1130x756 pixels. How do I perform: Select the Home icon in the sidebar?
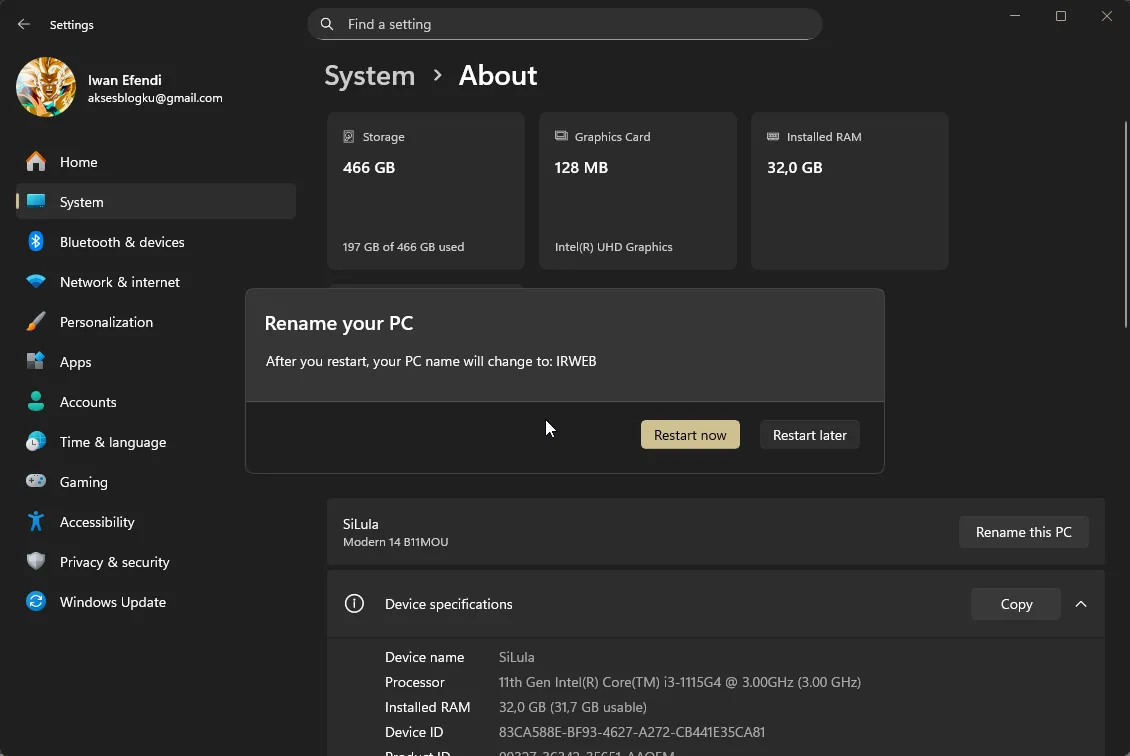(x=34, y=161)
